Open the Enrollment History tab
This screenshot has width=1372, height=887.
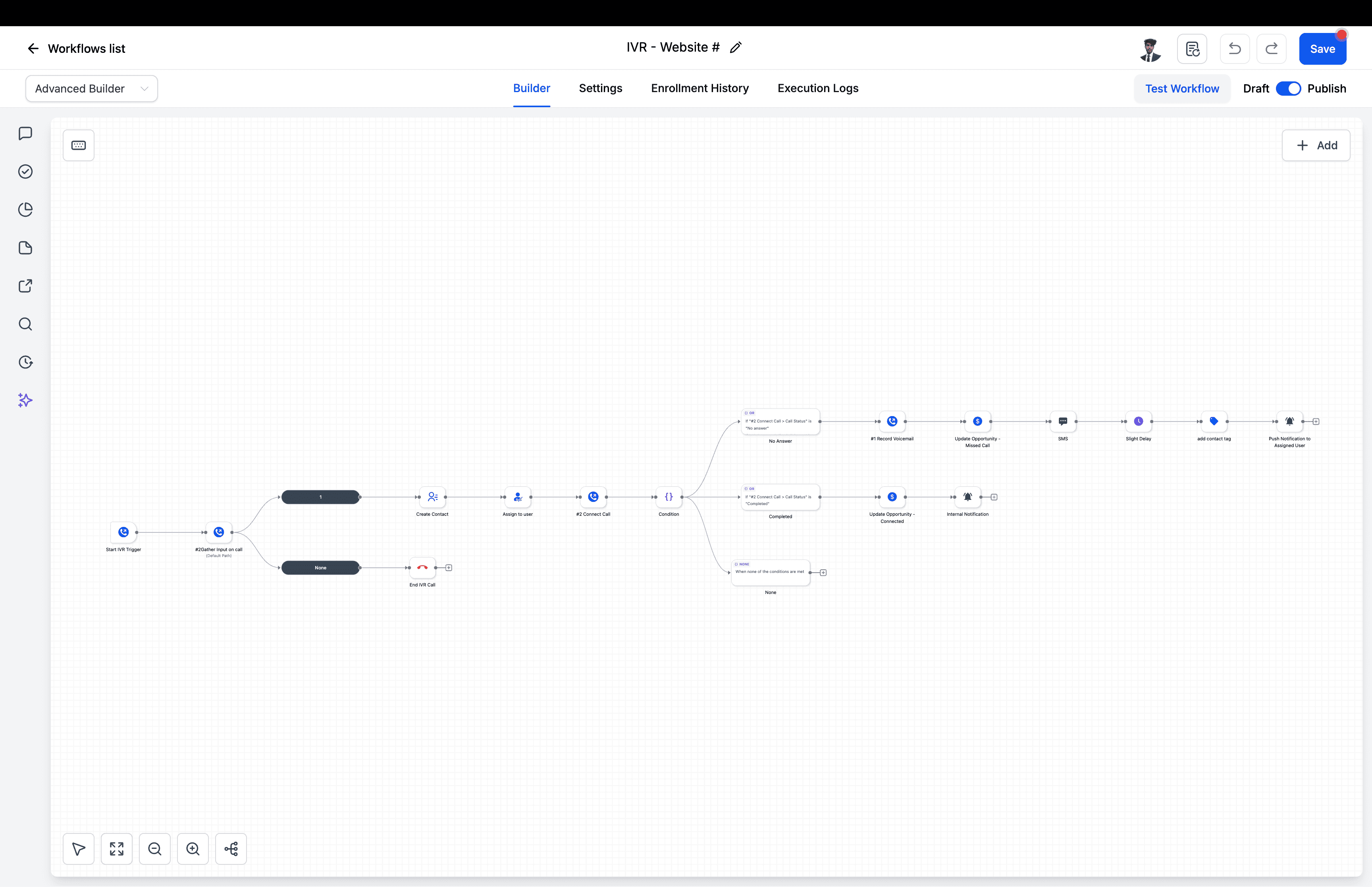[699, 88]
